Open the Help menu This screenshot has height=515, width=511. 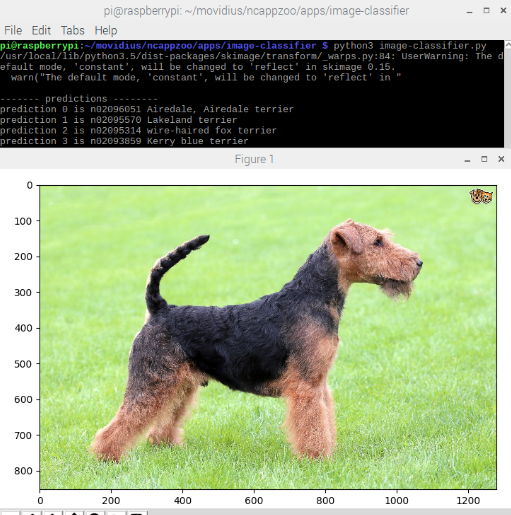tap(106, 30)
